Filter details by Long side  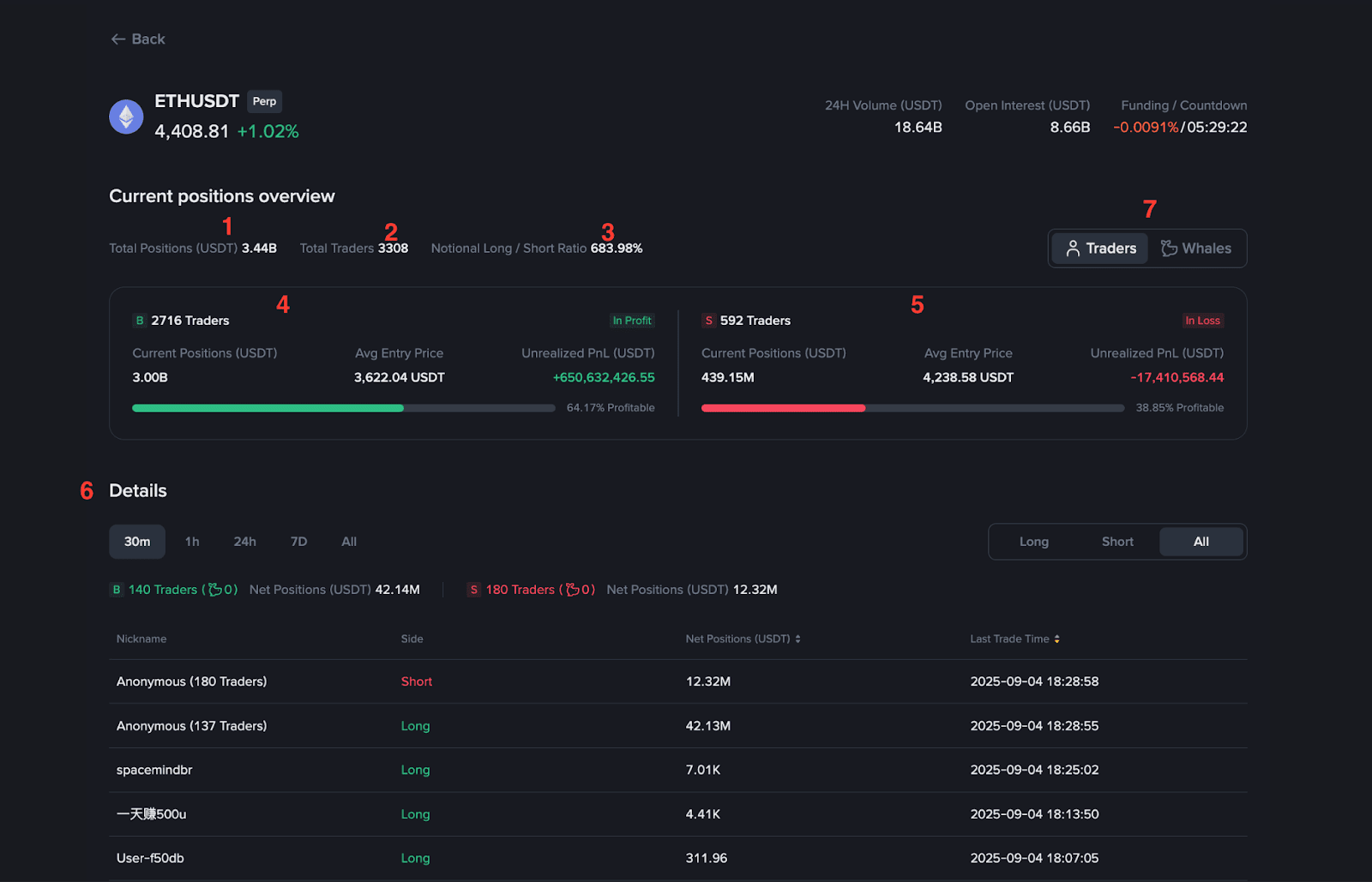pyautogui.click(x=1034, y=542)
